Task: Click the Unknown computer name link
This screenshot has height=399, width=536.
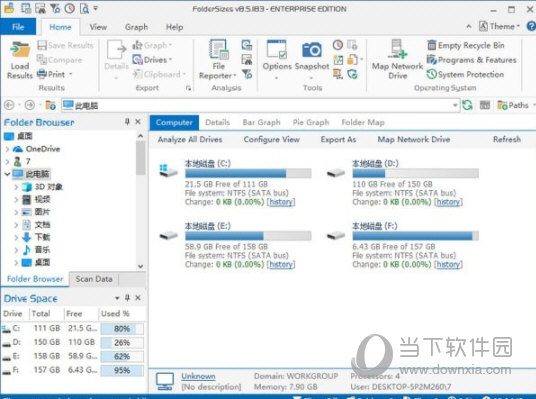Action: tap(198, 376)
